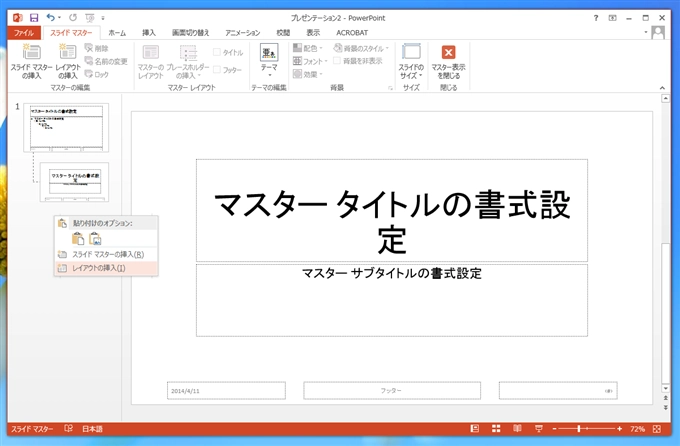Click the Help question mark icon
Viewport: 680px width, 446px height.
(596, 18)
